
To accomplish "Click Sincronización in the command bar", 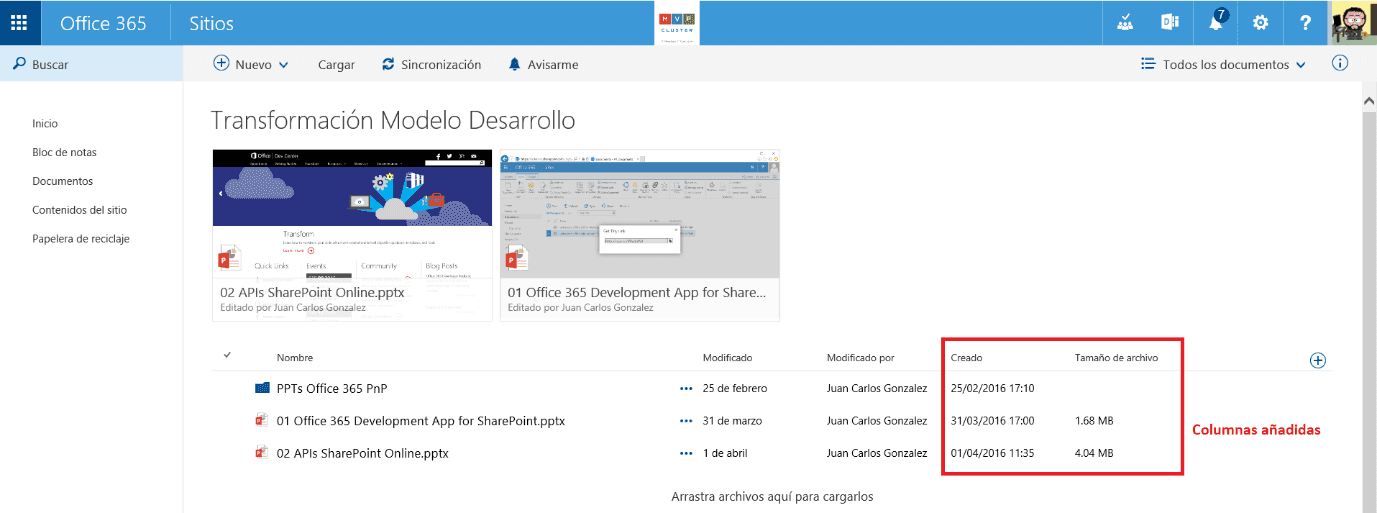I will tap(431, 64).
